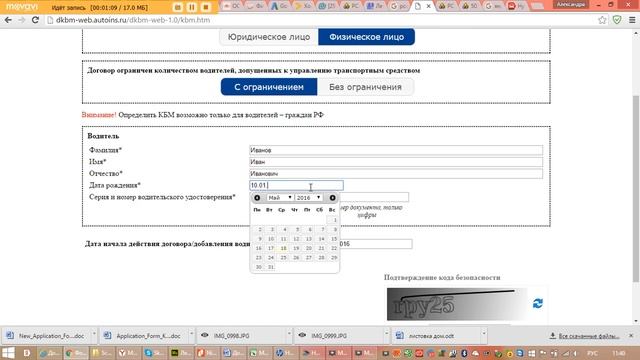Click the captcha image showing гру25

457,304
